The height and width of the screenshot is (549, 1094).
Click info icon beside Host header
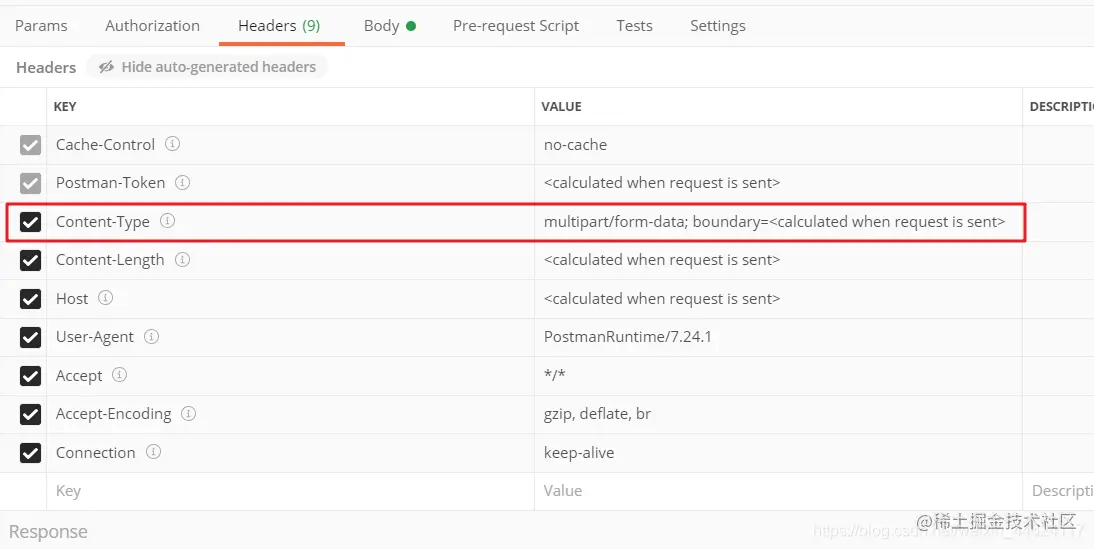click(x=105, y=298)
